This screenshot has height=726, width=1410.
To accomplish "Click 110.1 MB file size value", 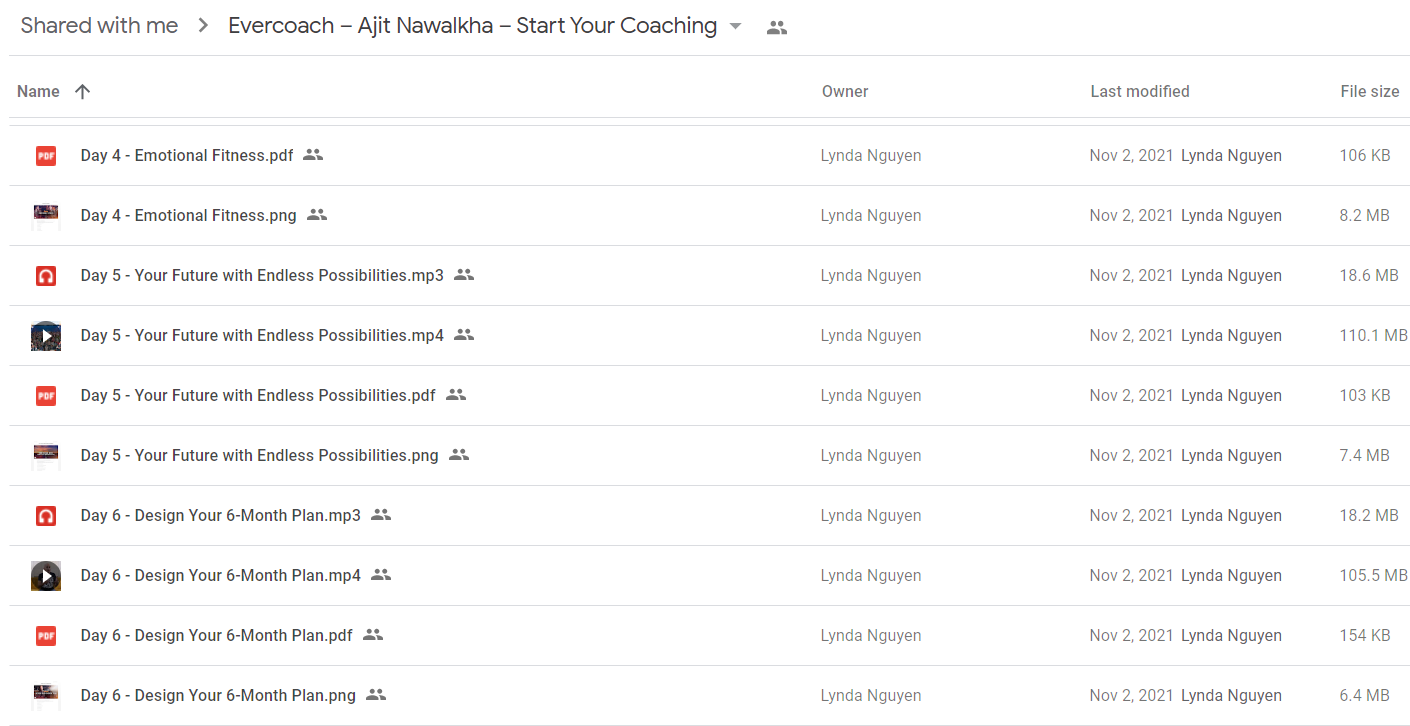I will click(x=1374, y=335).
